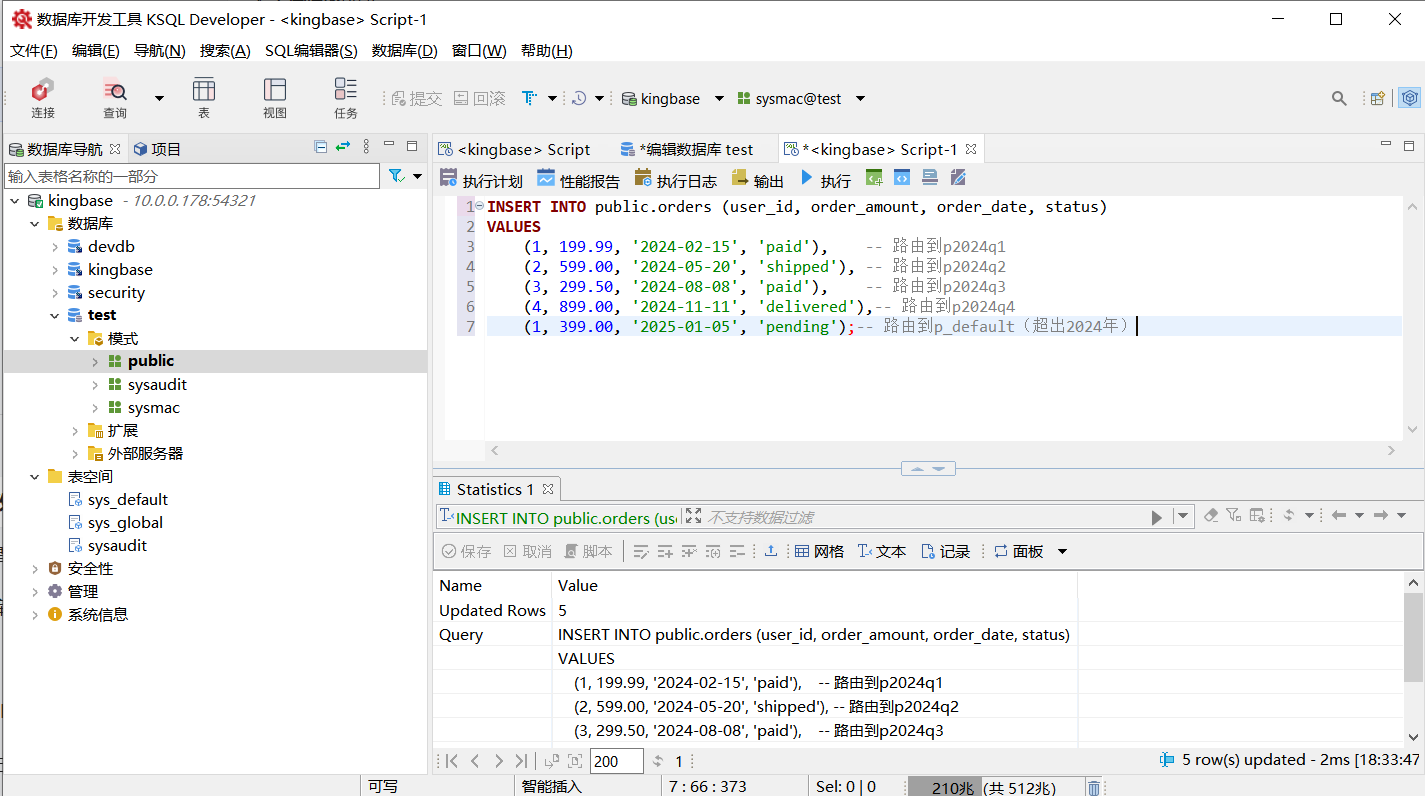The width and height of the screenshot is (1425, 796).
Task: Click the table name filter input field
Action: click(192, 176)
